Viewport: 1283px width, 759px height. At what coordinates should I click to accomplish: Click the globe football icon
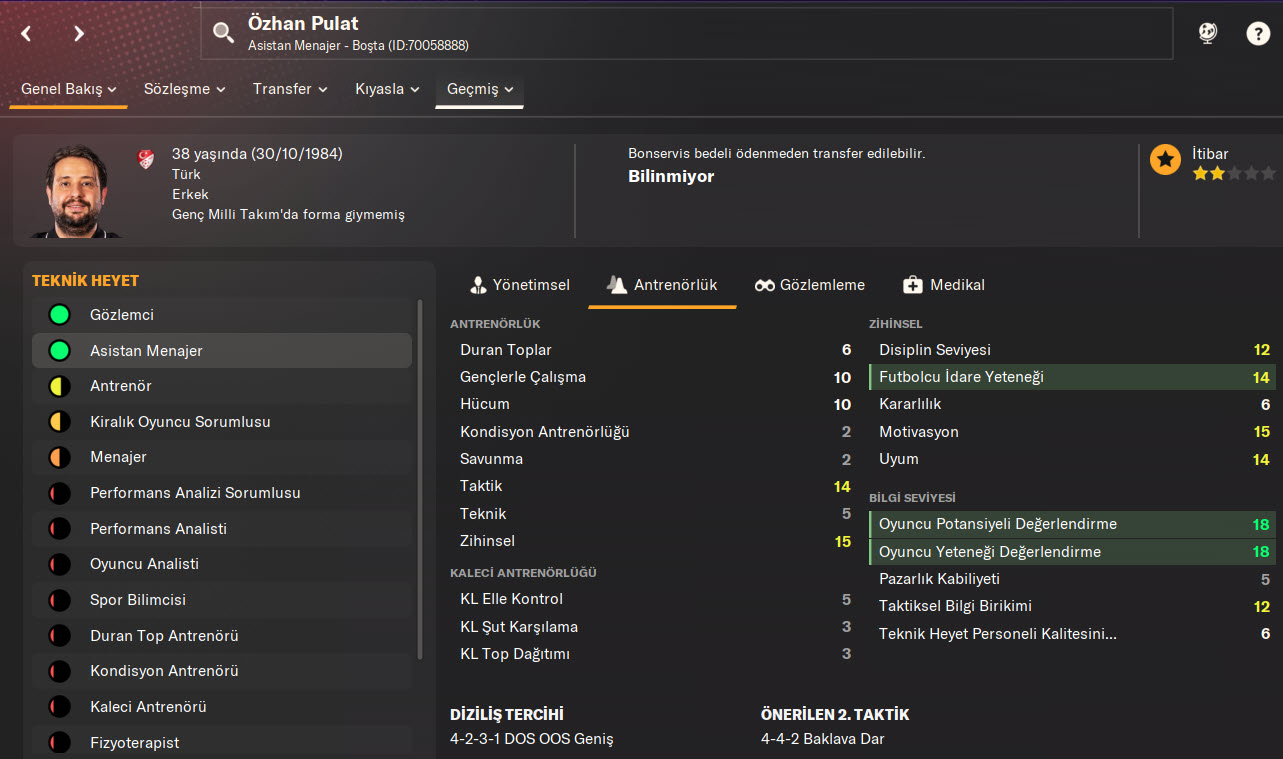click(x=1208, y=33)
